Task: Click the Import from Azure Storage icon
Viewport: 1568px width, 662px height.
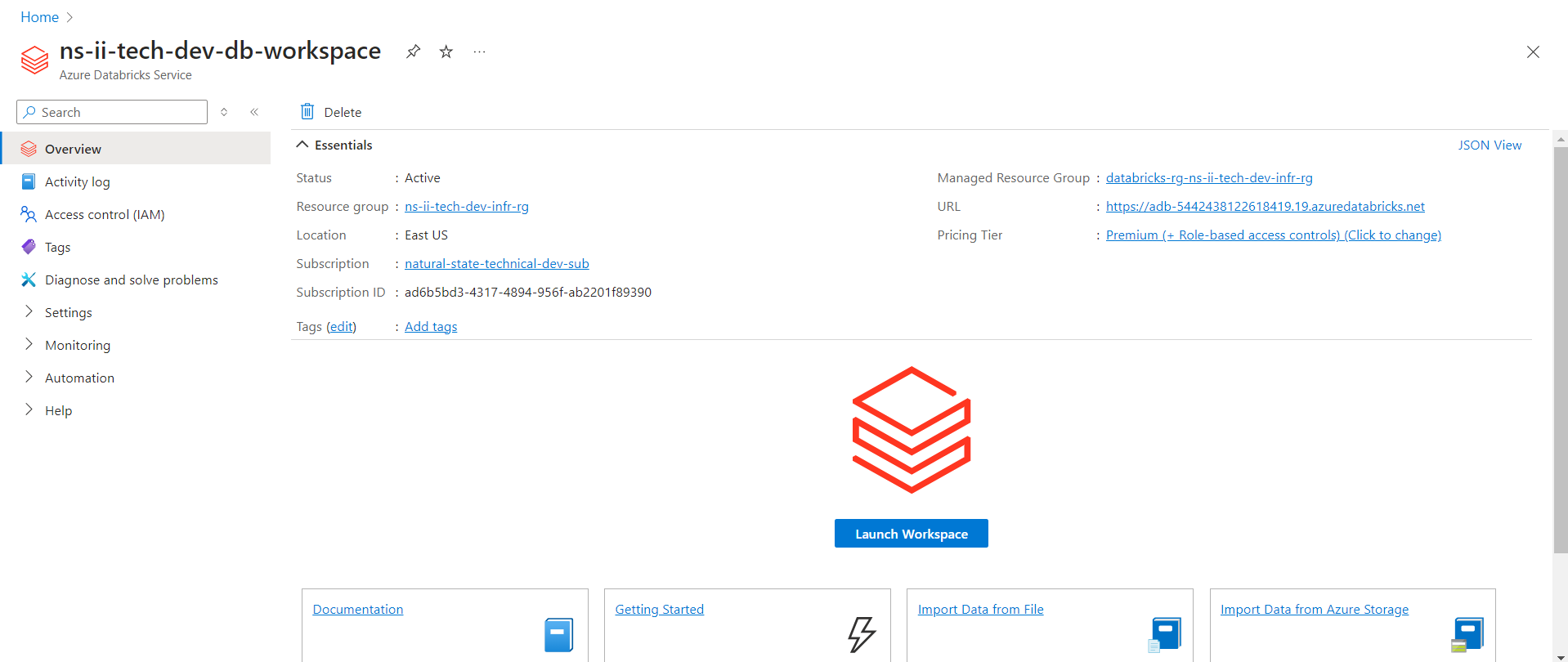Action: [1467, 635]
